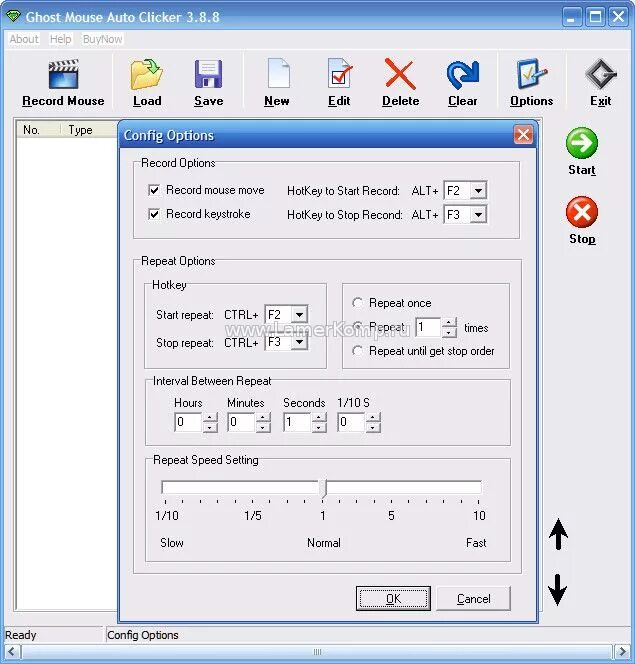
Task: Close the Config Options dialog
Action: (x=523, y=135)
